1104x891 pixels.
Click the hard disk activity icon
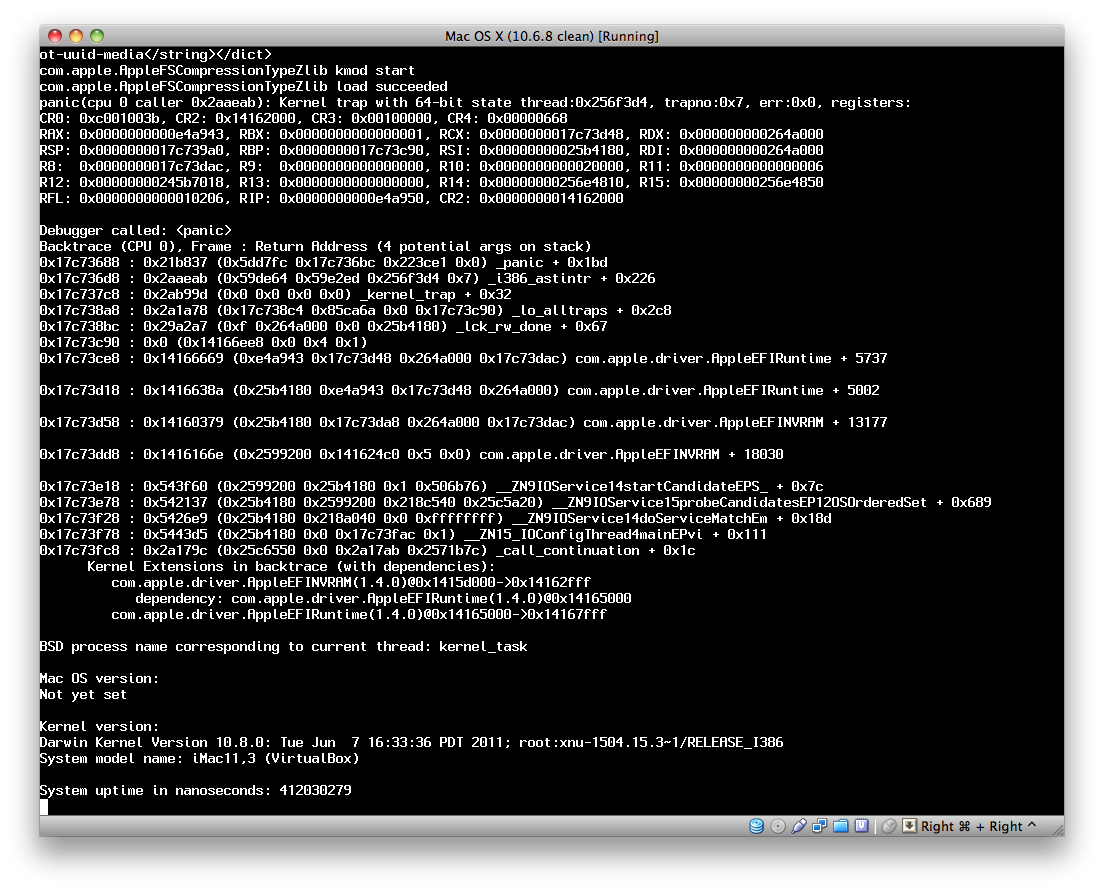[x=757, y=826]
